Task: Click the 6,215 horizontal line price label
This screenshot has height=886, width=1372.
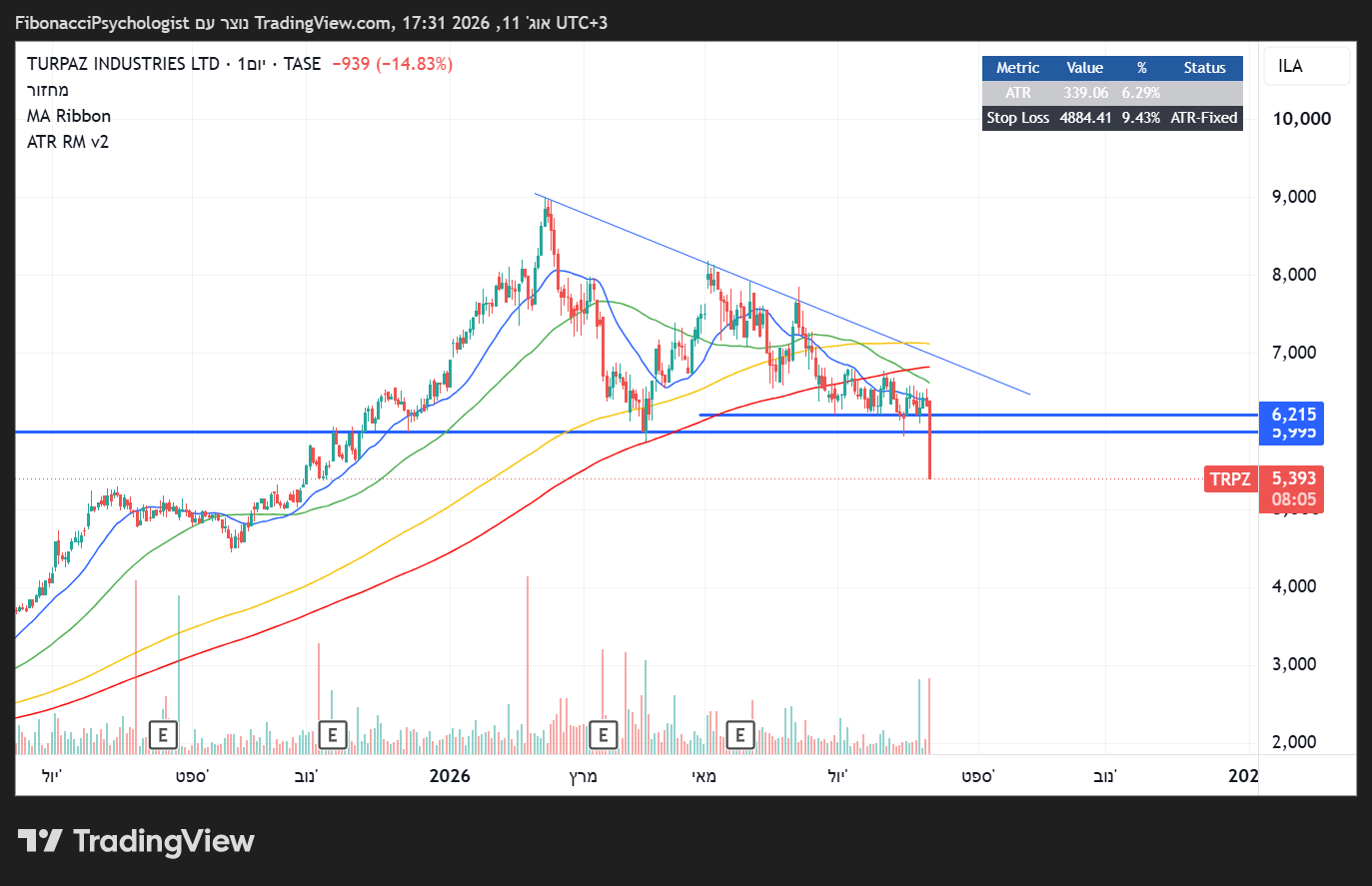Action: 1292,415
